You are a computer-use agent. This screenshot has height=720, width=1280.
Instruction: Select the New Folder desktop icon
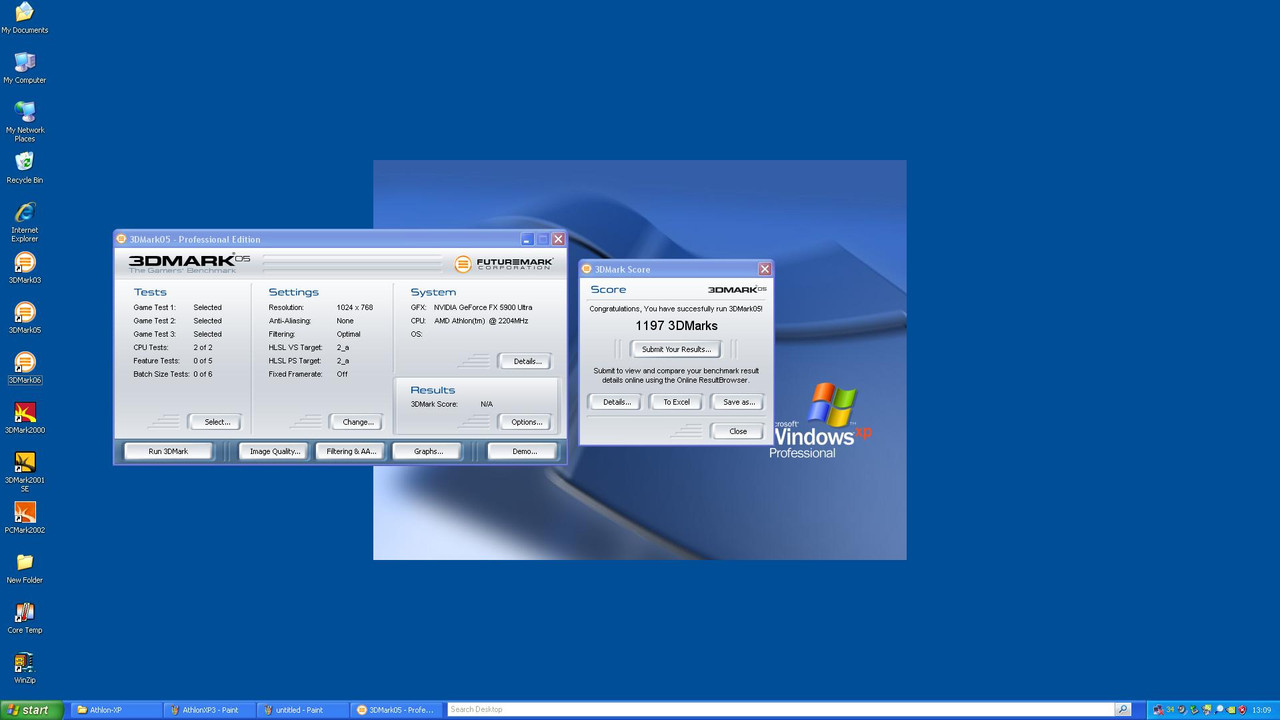click(24, 568)
